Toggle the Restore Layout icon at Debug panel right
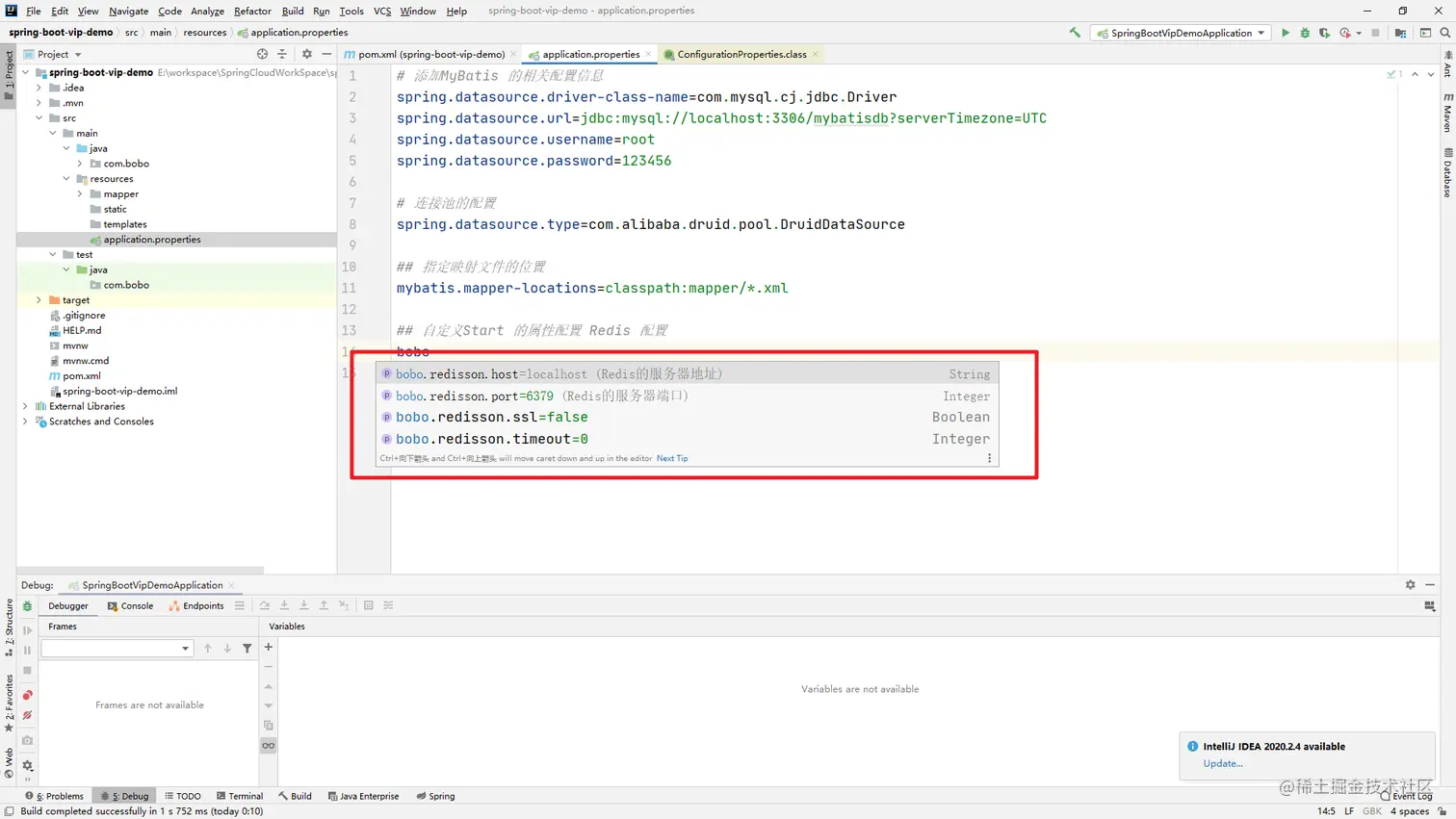Image resolution: width=1456 pixels, height=819 pixels. pyautogui.click(x=1429, y=606)
